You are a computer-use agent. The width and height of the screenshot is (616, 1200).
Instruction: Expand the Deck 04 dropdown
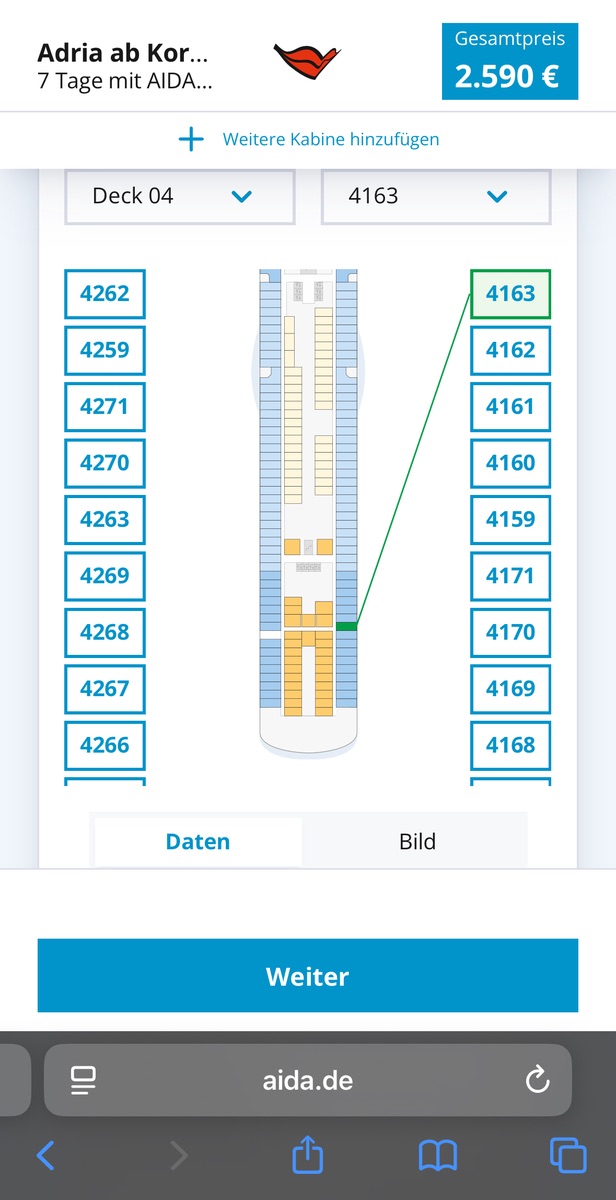[180, 196]
